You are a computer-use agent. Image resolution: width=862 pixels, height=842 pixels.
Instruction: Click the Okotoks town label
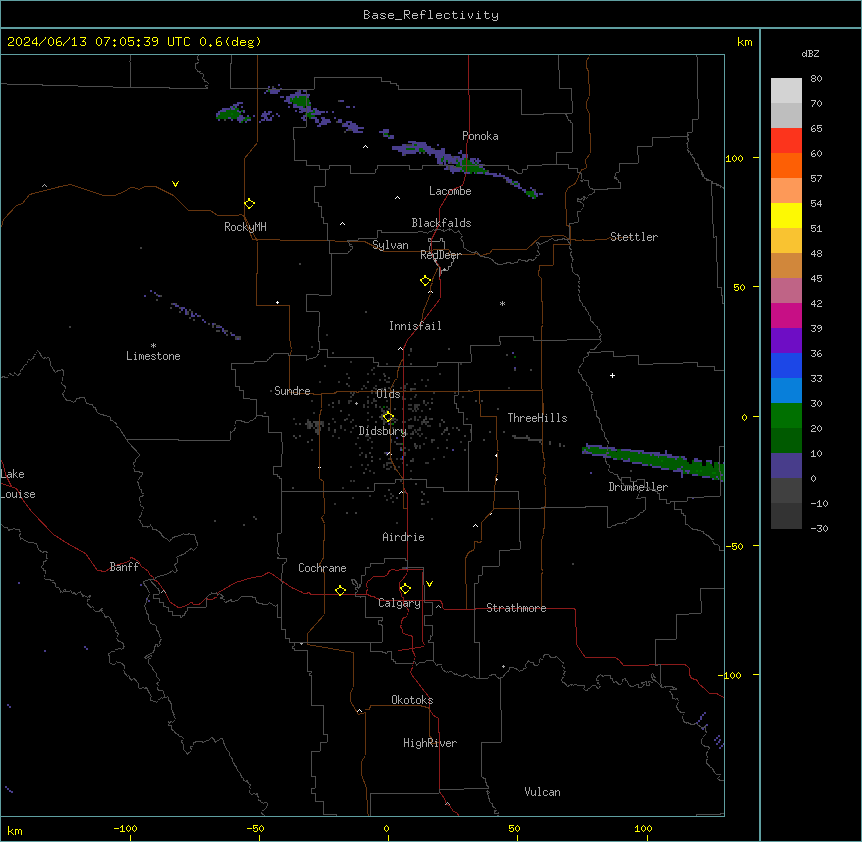(412, 700)
